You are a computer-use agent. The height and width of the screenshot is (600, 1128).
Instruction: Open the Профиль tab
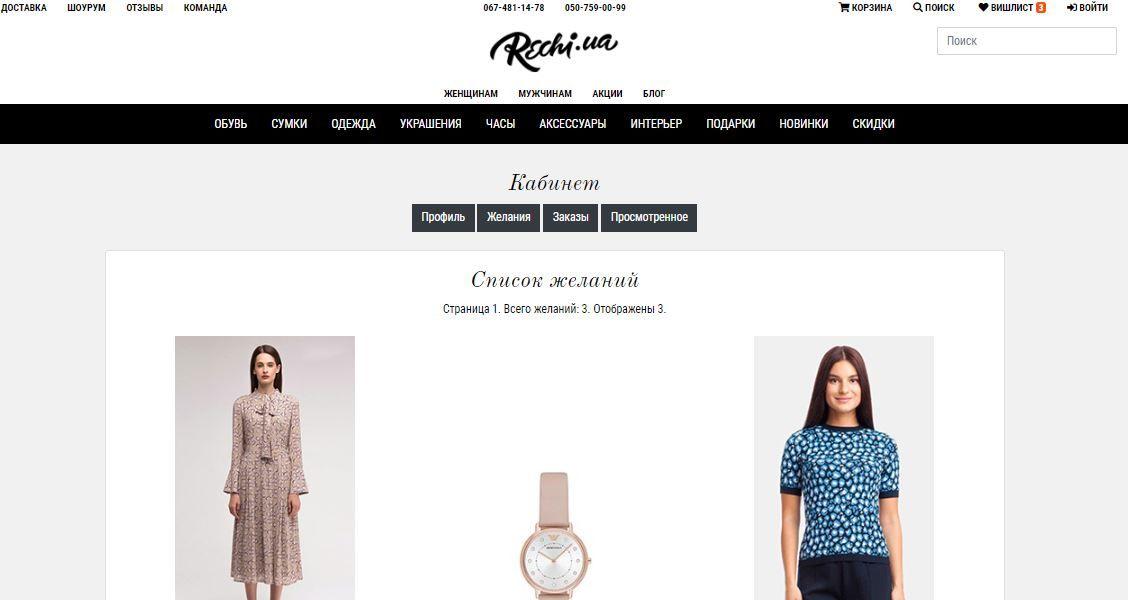[443, 217]
